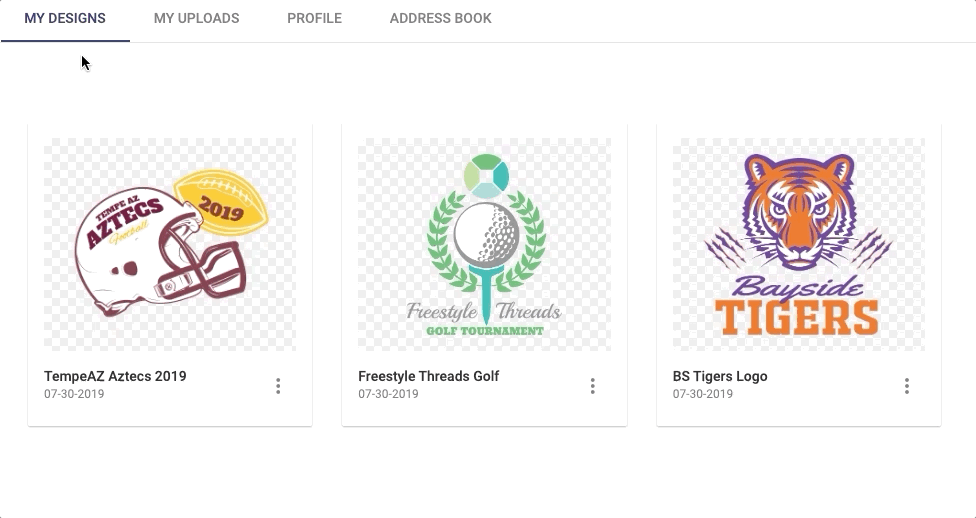Viewport: 976px width, 518px height.
Task: Click the date under Freestyle Threads Golf
Action: tap(388, 394)
